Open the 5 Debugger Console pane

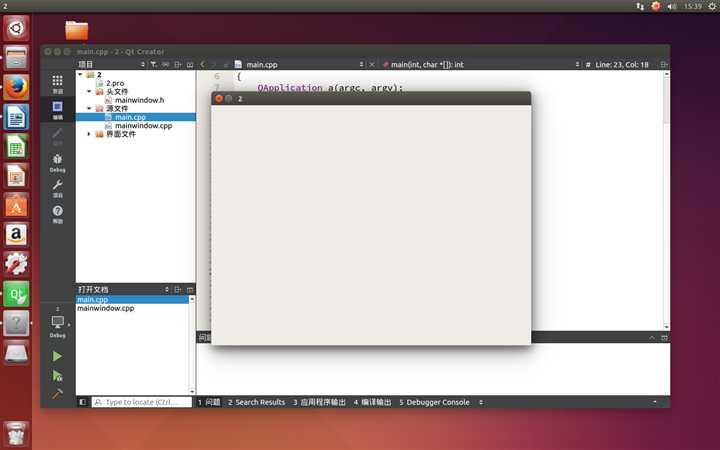434,402
